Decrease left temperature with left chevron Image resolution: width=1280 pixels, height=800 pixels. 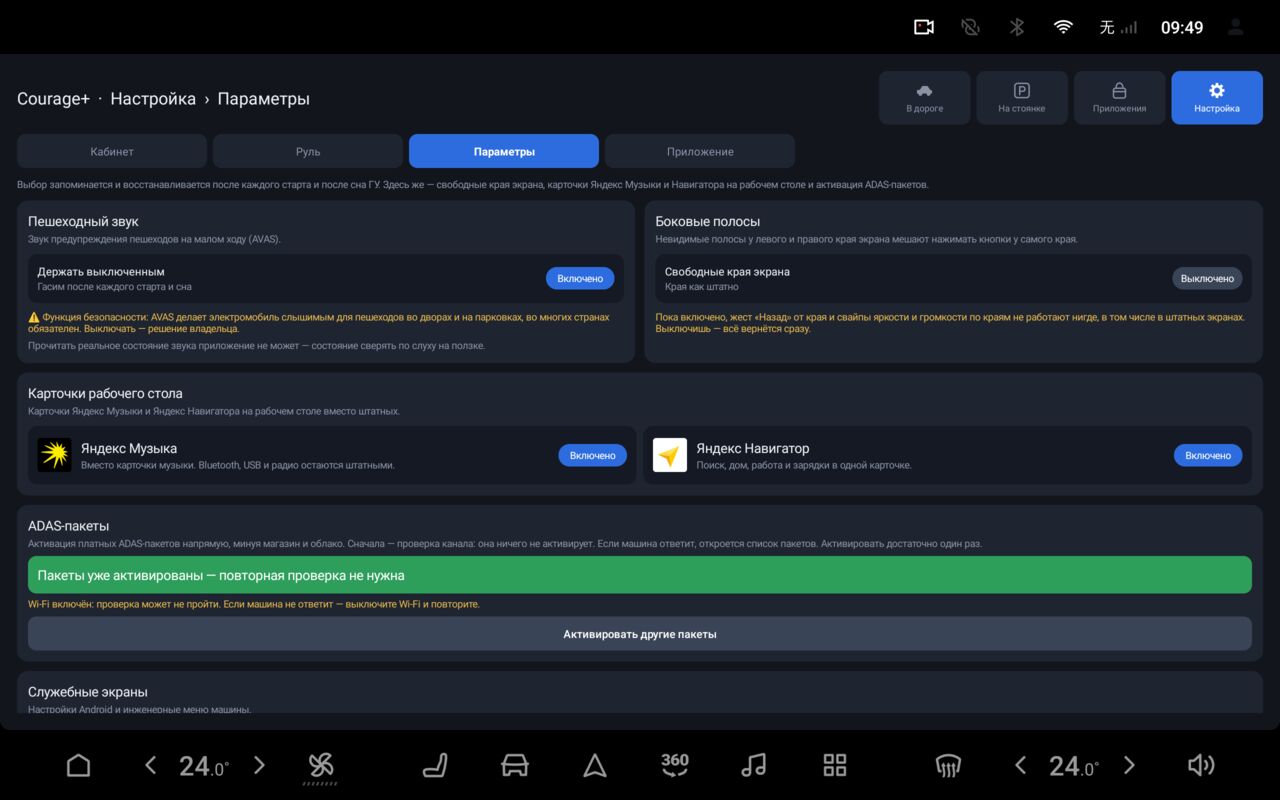tap(150, 766)
